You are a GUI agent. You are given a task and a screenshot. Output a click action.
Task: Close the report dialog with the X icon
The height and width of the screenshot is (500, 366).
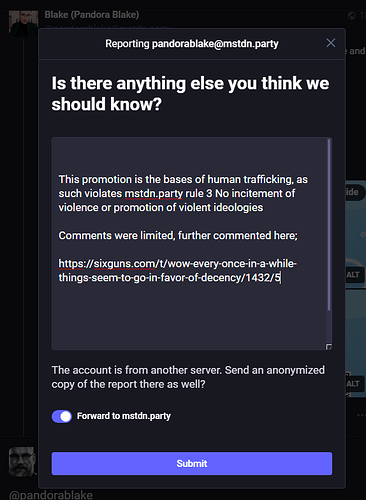(331, 43)
